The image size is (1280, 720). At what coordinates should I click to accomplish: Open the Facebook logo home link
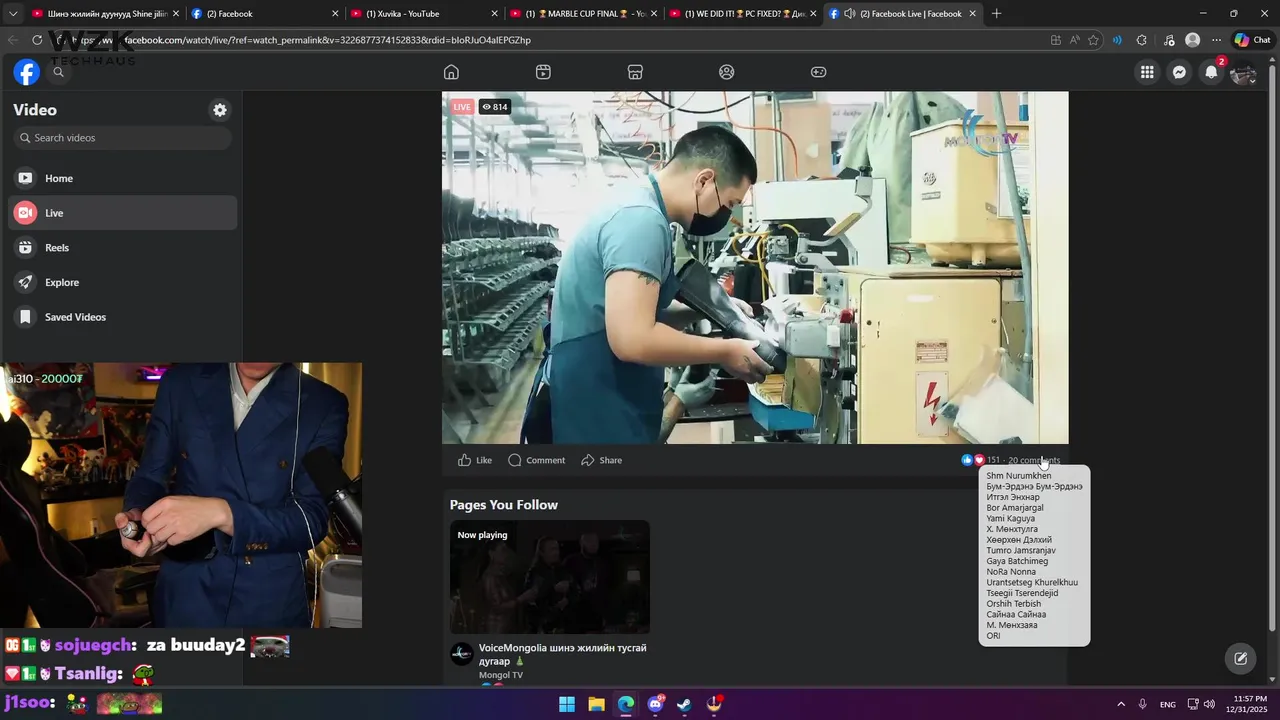27,72
